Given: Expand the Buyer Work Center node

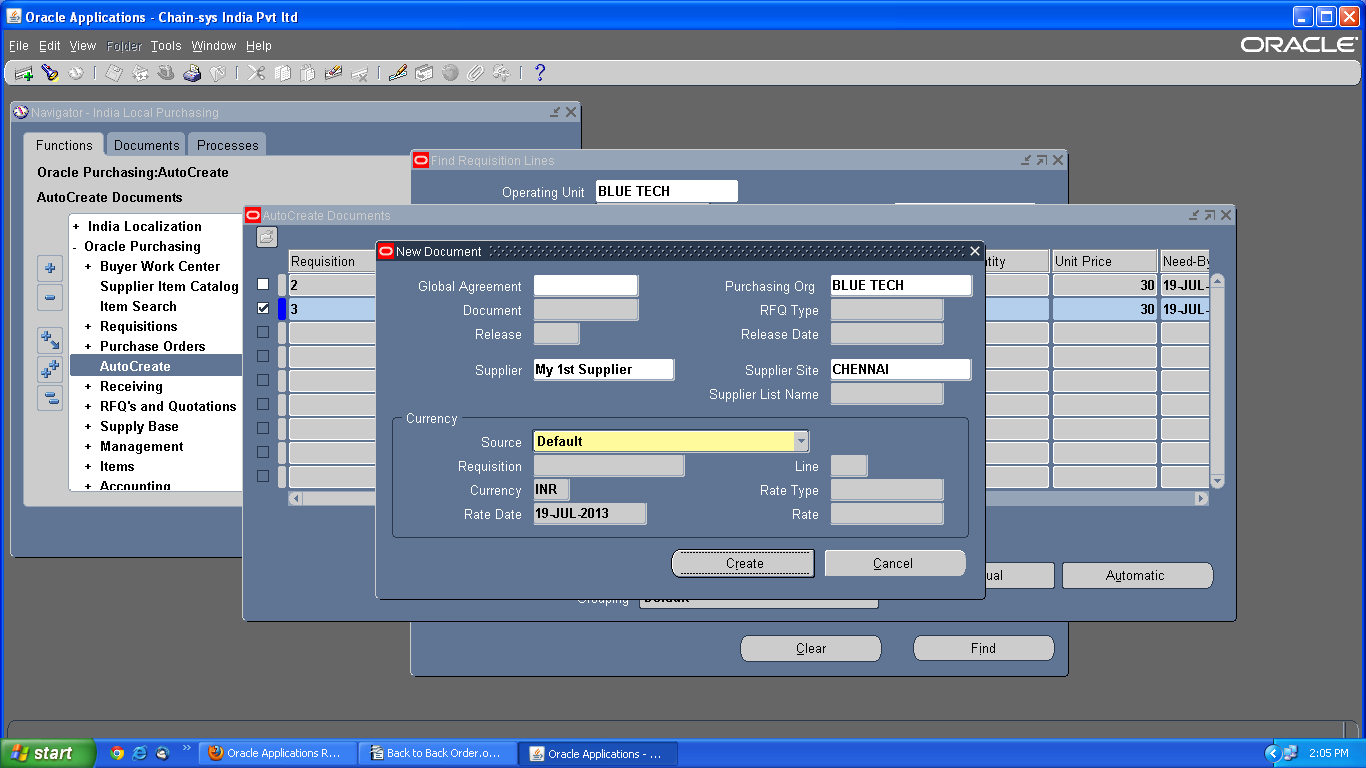Looking at the screenshot, I should [x=88, y=267].
